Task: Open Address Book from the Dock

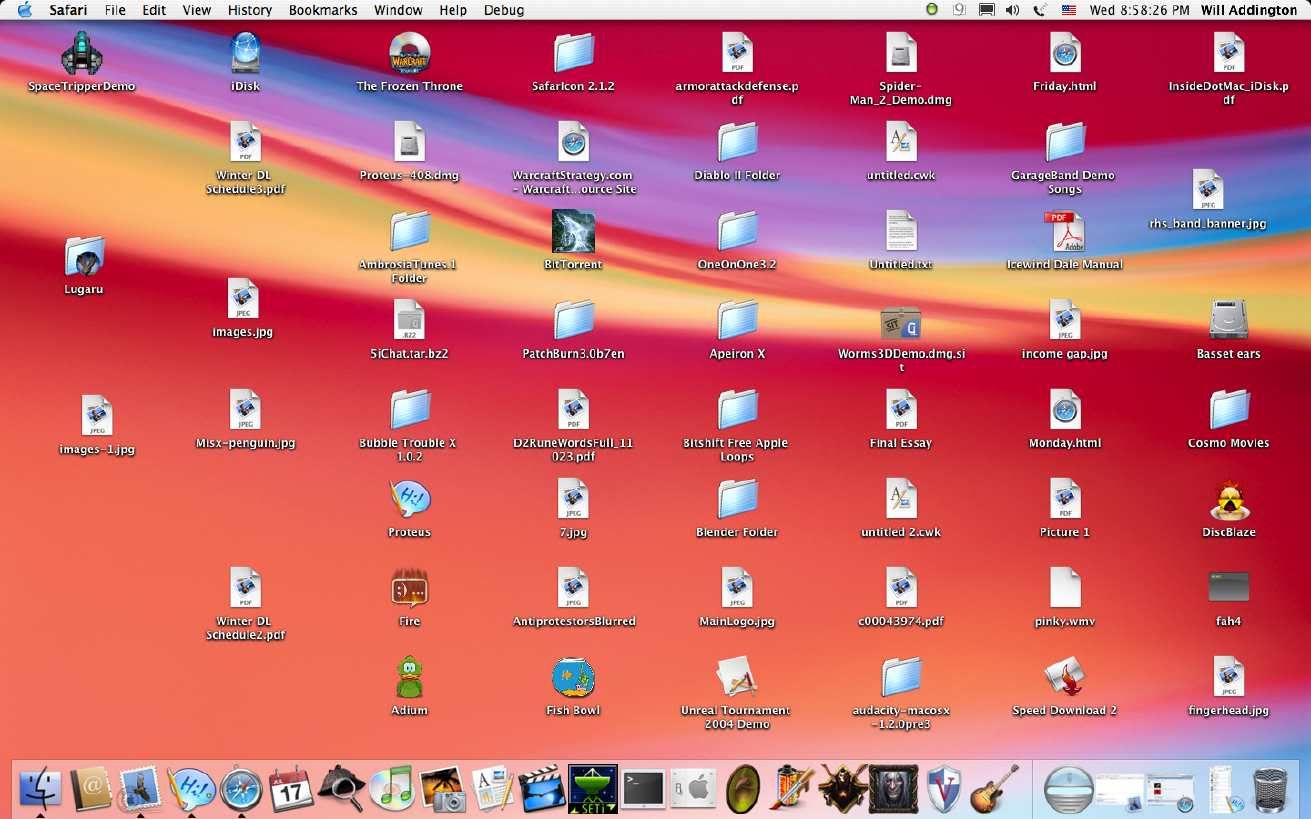Action: [91, 788]
